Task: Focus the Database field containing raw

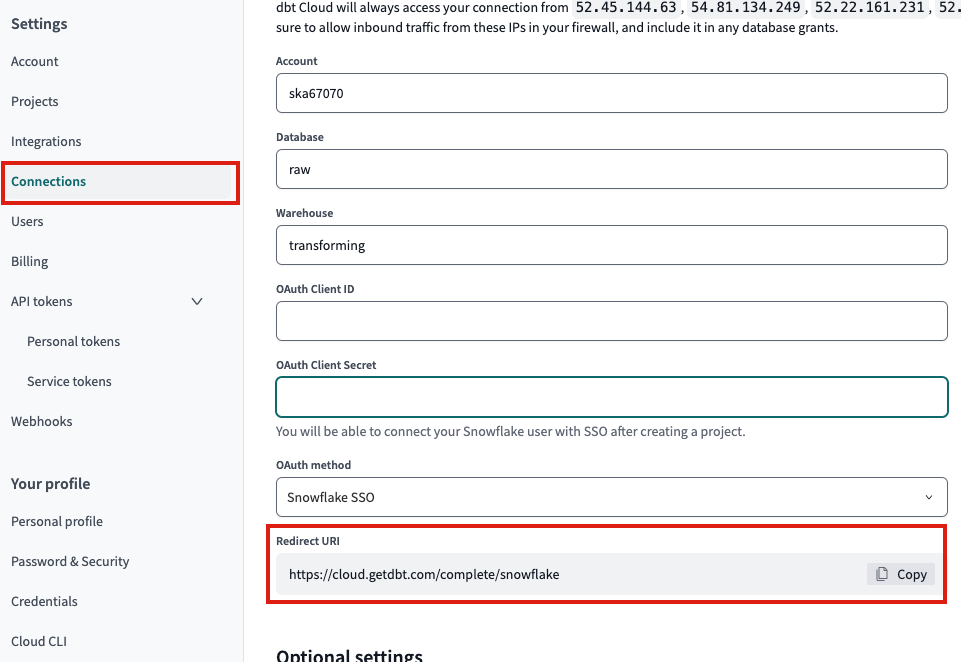Action: (x=611, y=169)
